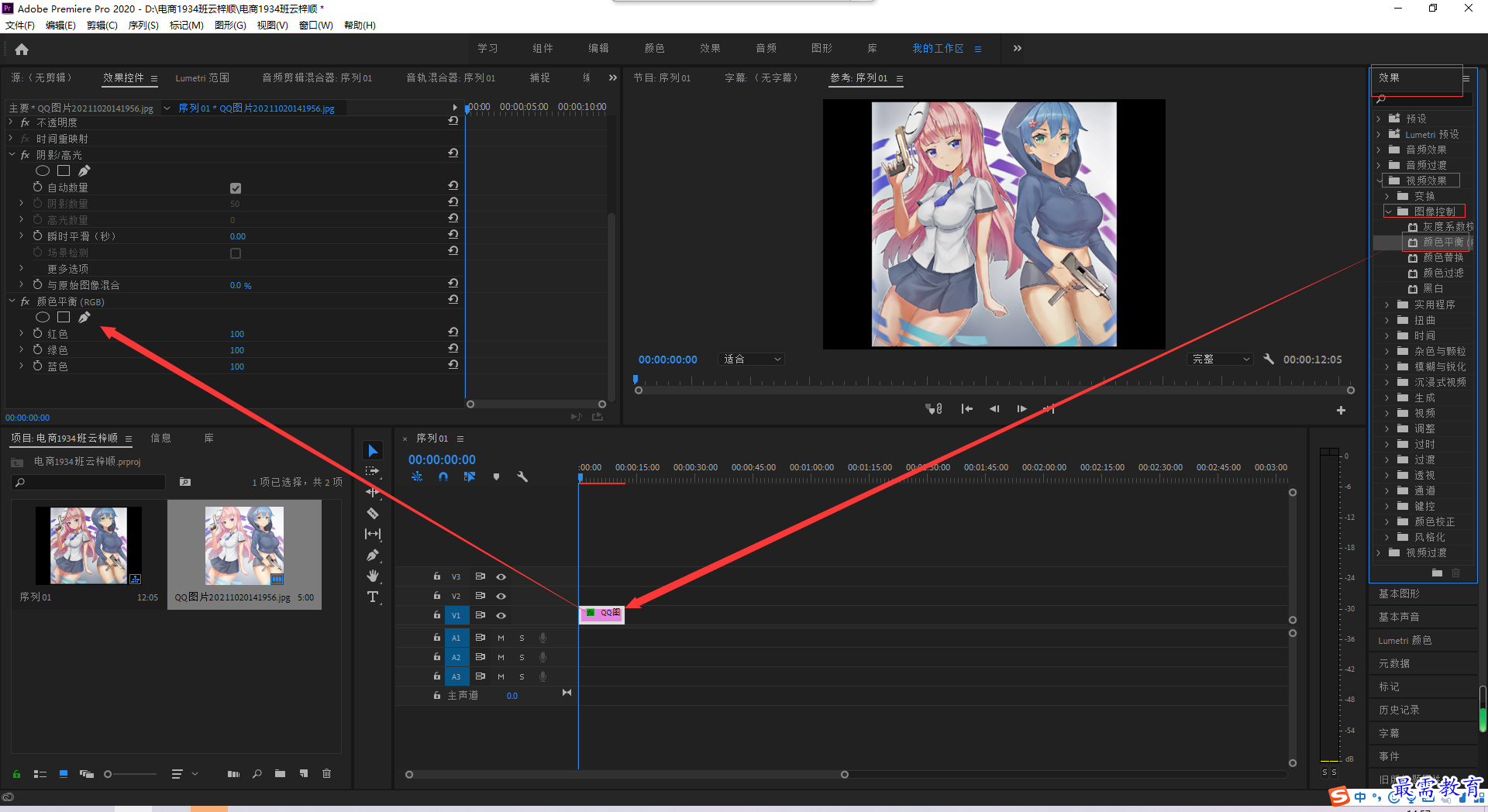1488x812 pixels.
Task: Toggle the 场景检测 checkbox
Action: click(236, 253)
